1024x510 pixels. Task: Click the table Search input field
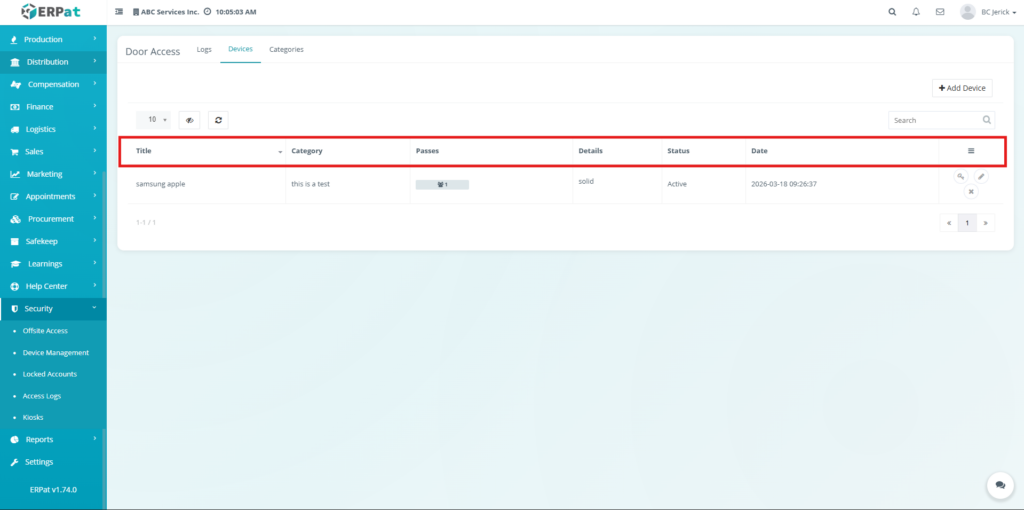(x=934, y=120)
